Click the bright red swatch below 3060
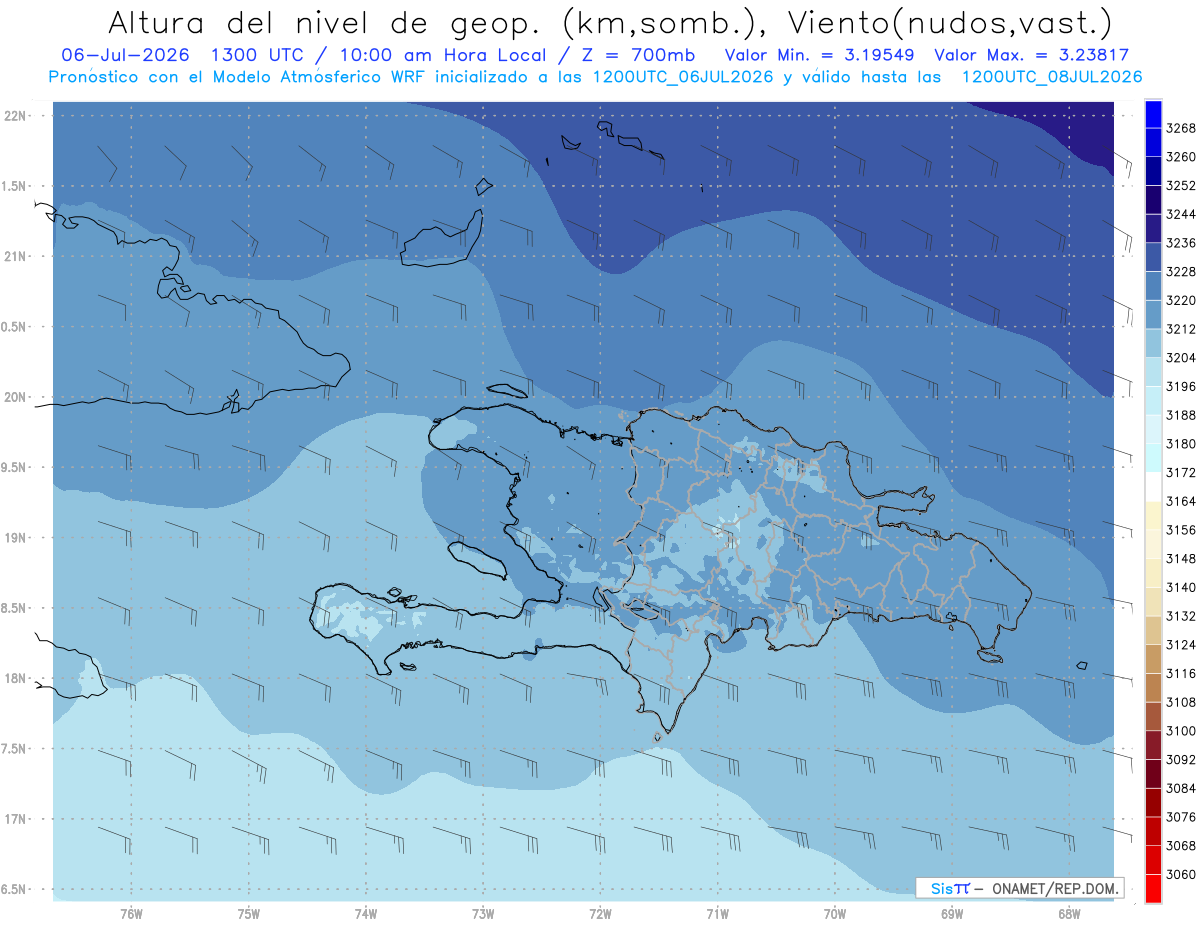This screenshot has width=1200, height=927. [1153, 888]
